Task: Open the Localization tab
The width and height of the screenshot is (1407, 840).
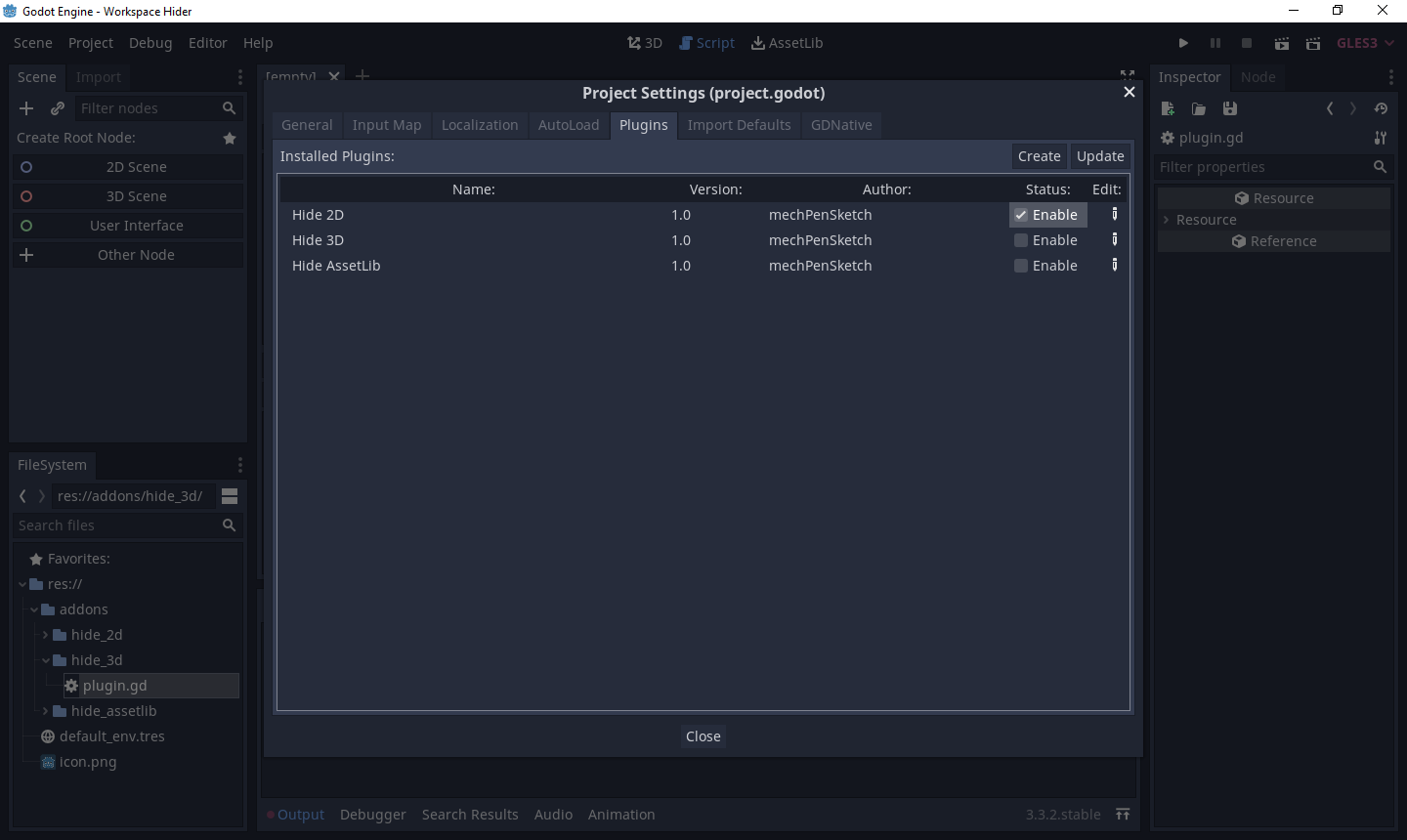Action: coord(480,125)
